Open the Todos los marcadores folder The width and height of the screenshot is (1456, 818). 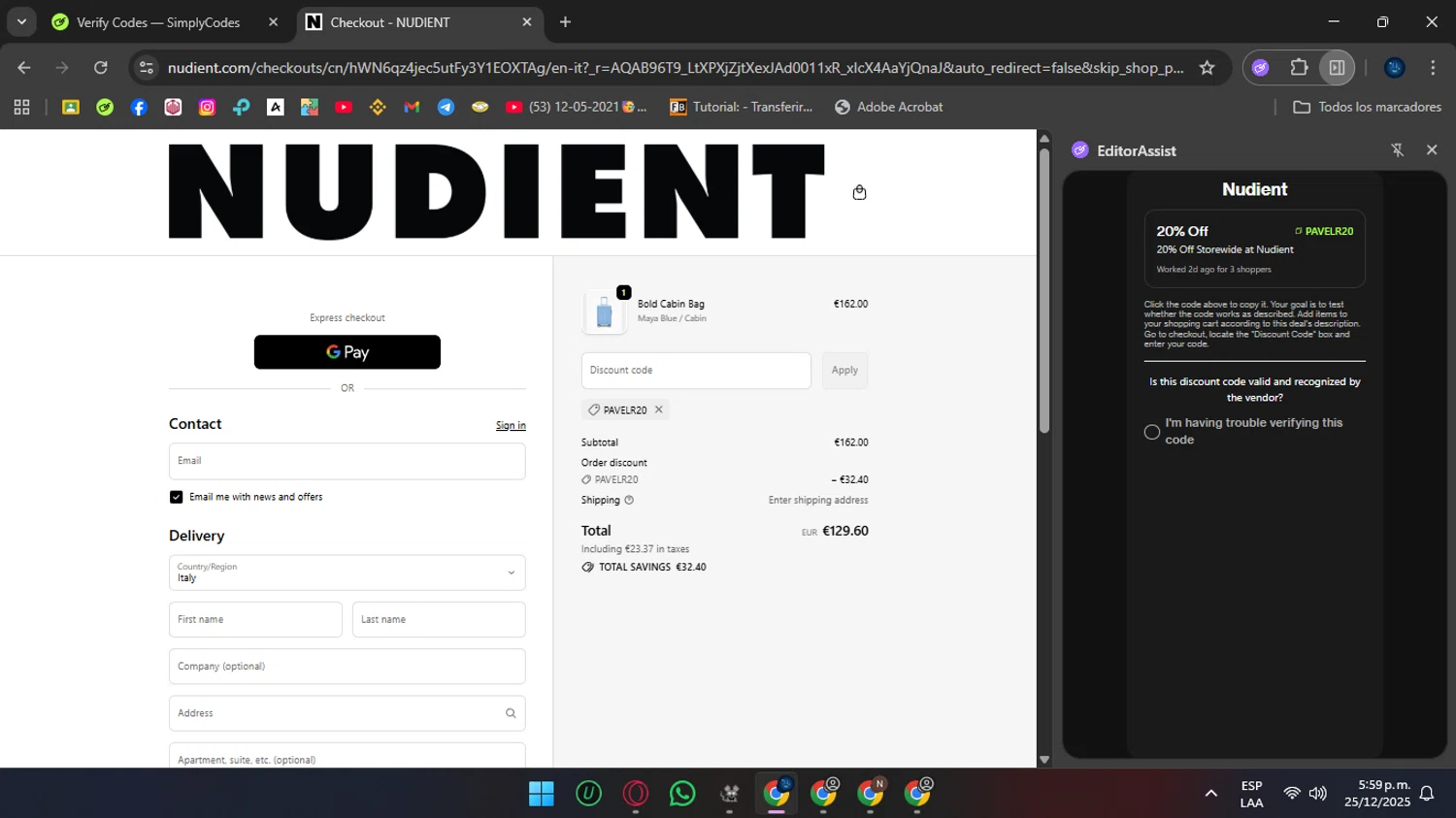click(x=1367, y=108)
